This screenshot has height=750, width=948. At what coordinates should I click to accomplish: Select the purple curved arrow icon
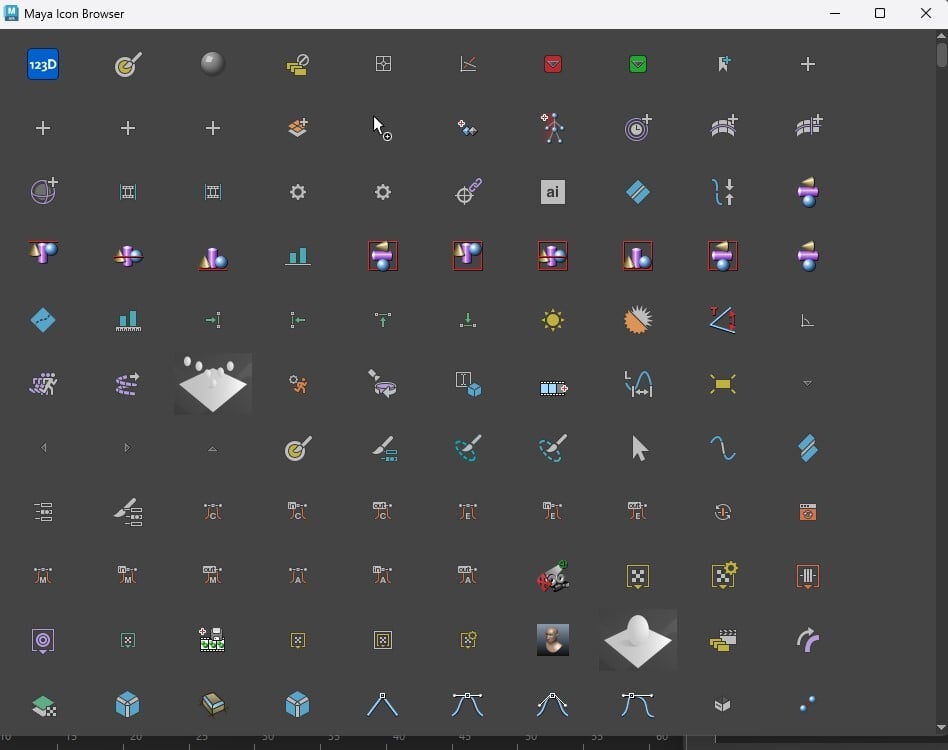pos(808,640)
